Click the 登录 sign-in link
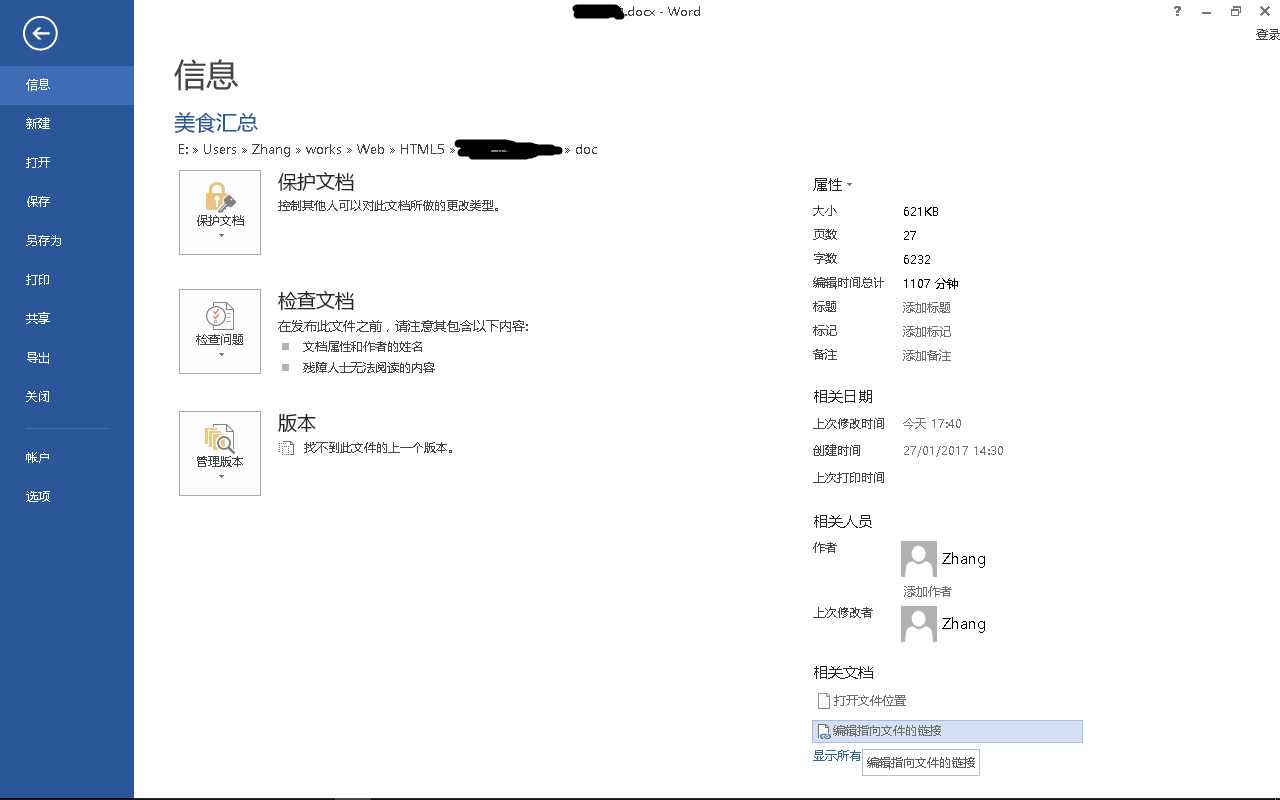This screenshot has width=1280, height=800. coord(1267,35)
